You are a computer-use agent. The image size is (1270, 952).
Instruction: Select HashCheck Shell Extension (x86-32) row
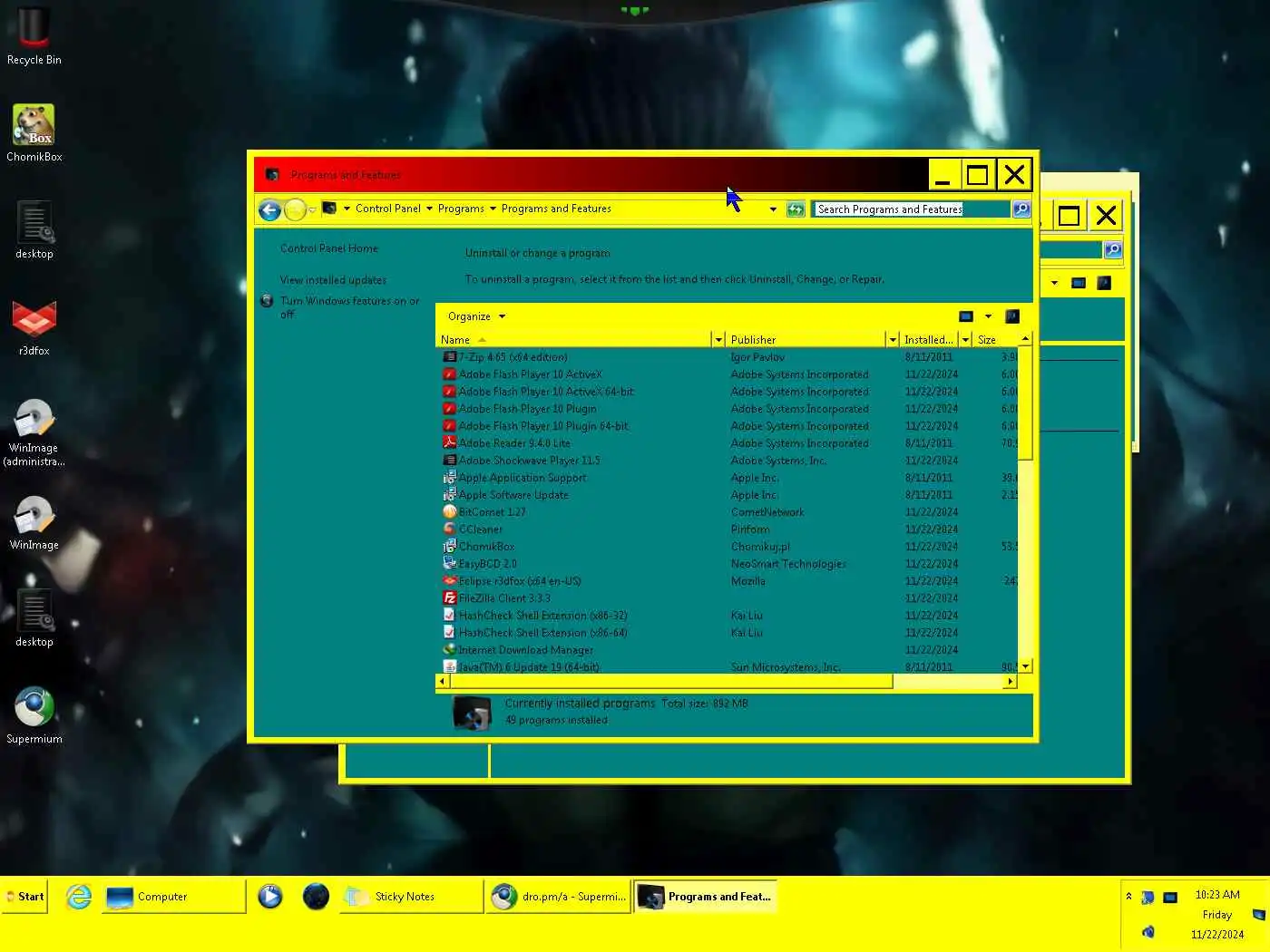click(728, 616)
